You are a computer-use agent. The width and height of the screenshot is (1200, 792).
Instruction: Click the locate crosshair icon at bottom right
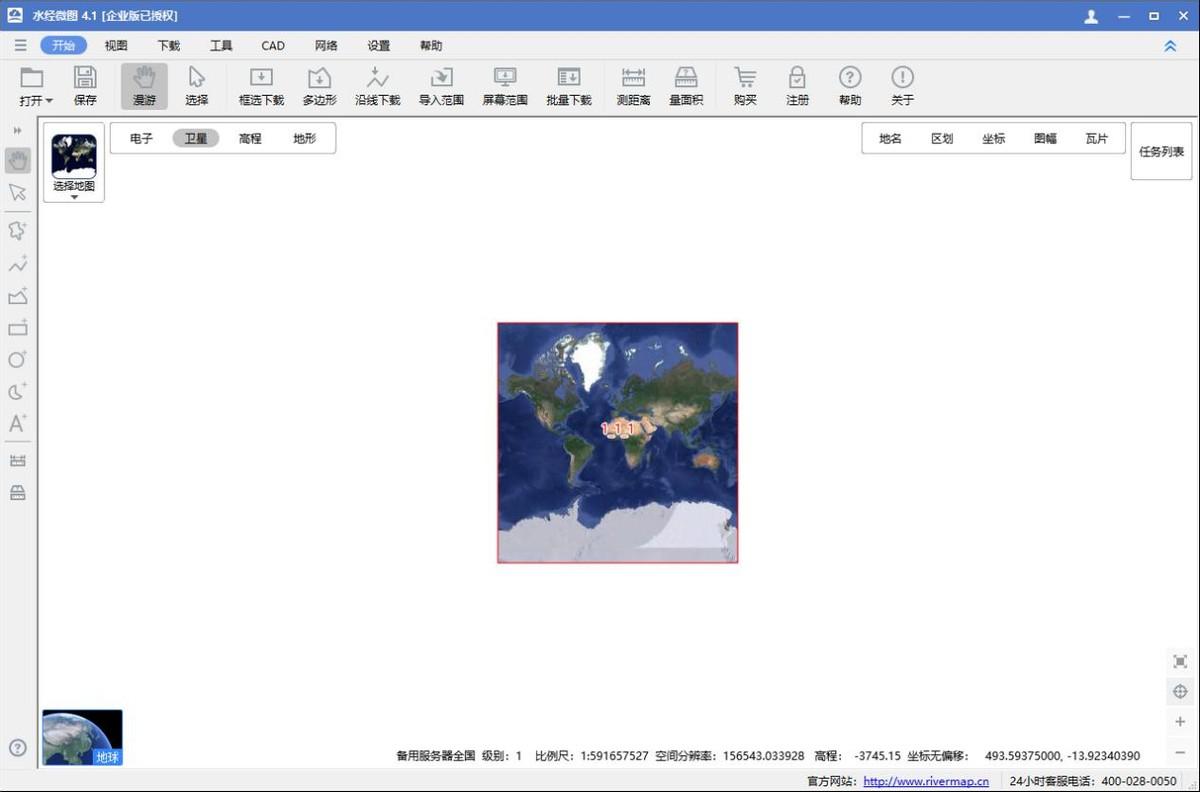pos(1180,692)
